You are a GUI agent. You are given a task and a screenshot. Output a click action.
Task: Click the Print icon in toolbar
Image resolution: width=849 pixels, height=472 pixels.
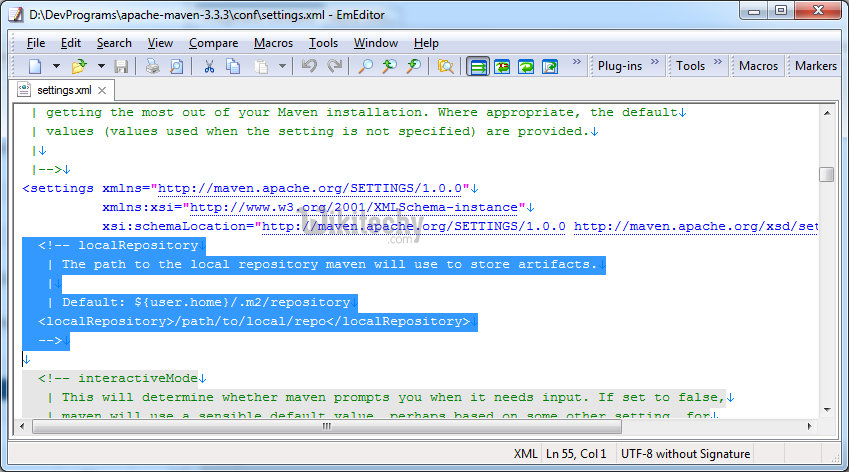pyautogui.click(x=152, y=66)
